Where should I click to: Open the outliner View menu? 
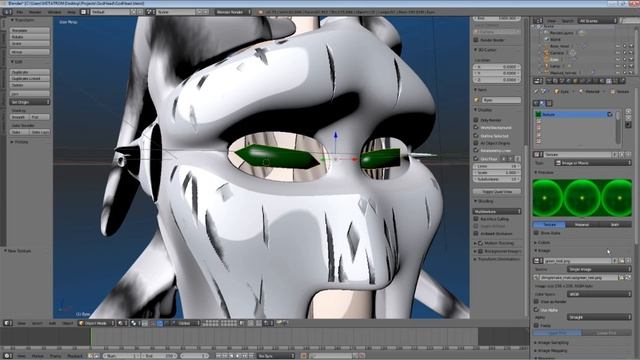551,20
